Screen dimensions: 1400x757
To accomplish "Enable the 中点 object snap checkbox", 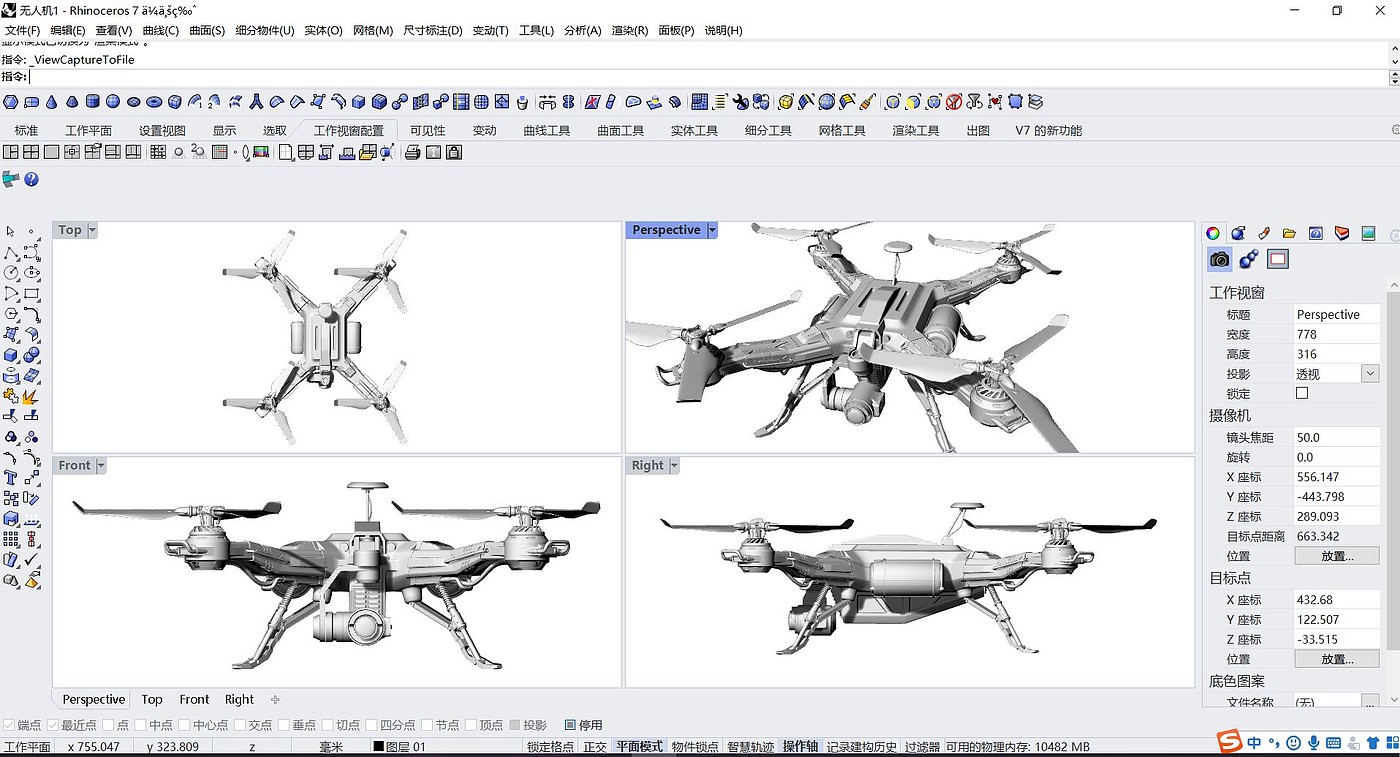I will click(141, 725).
